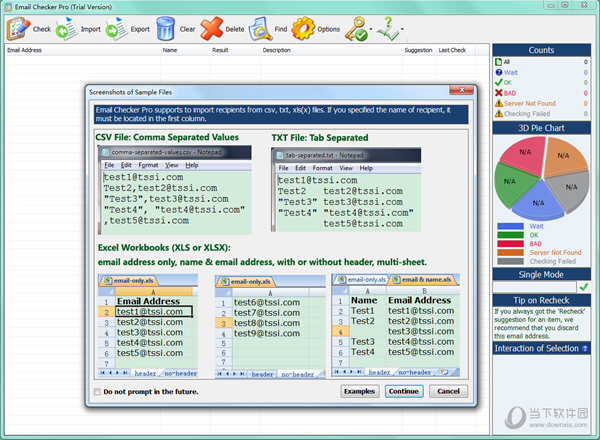Screen dimensions: 600x440
Task: Tick 'Do not prompt in the future' checkbox
Action: pyautogui.click(x=97, y=391)
